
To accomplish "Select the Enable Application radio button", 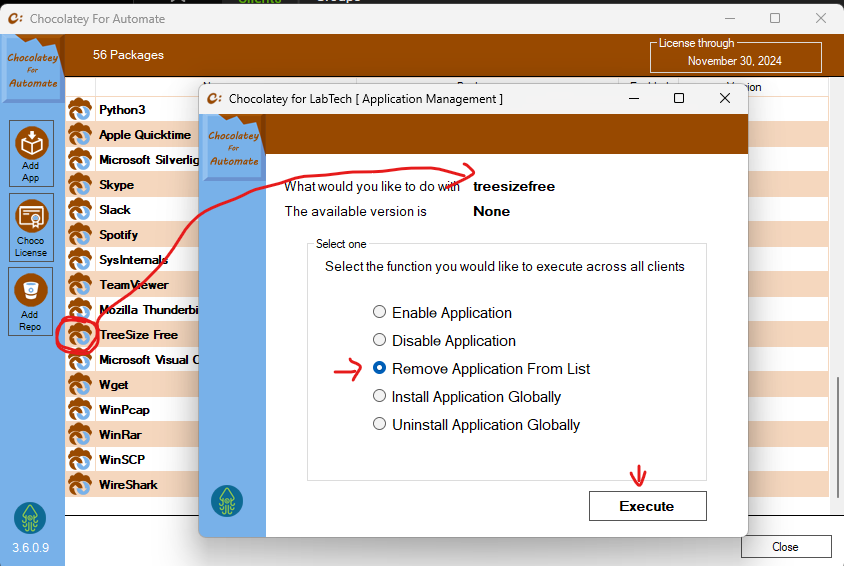I will pos(379,312).
